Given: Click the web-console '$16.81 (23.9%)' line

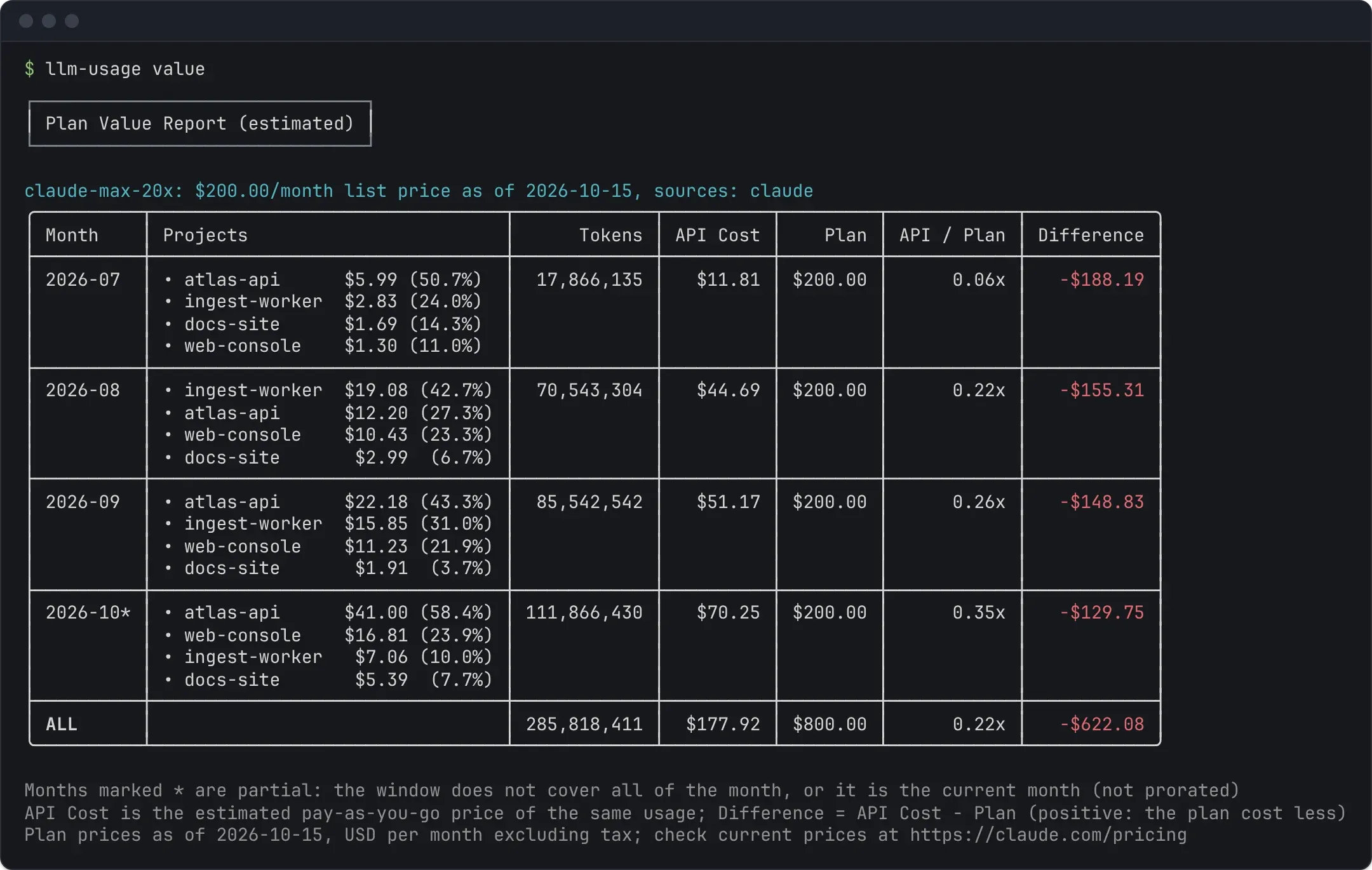Looking at the screenshot, I should [328, 635].
